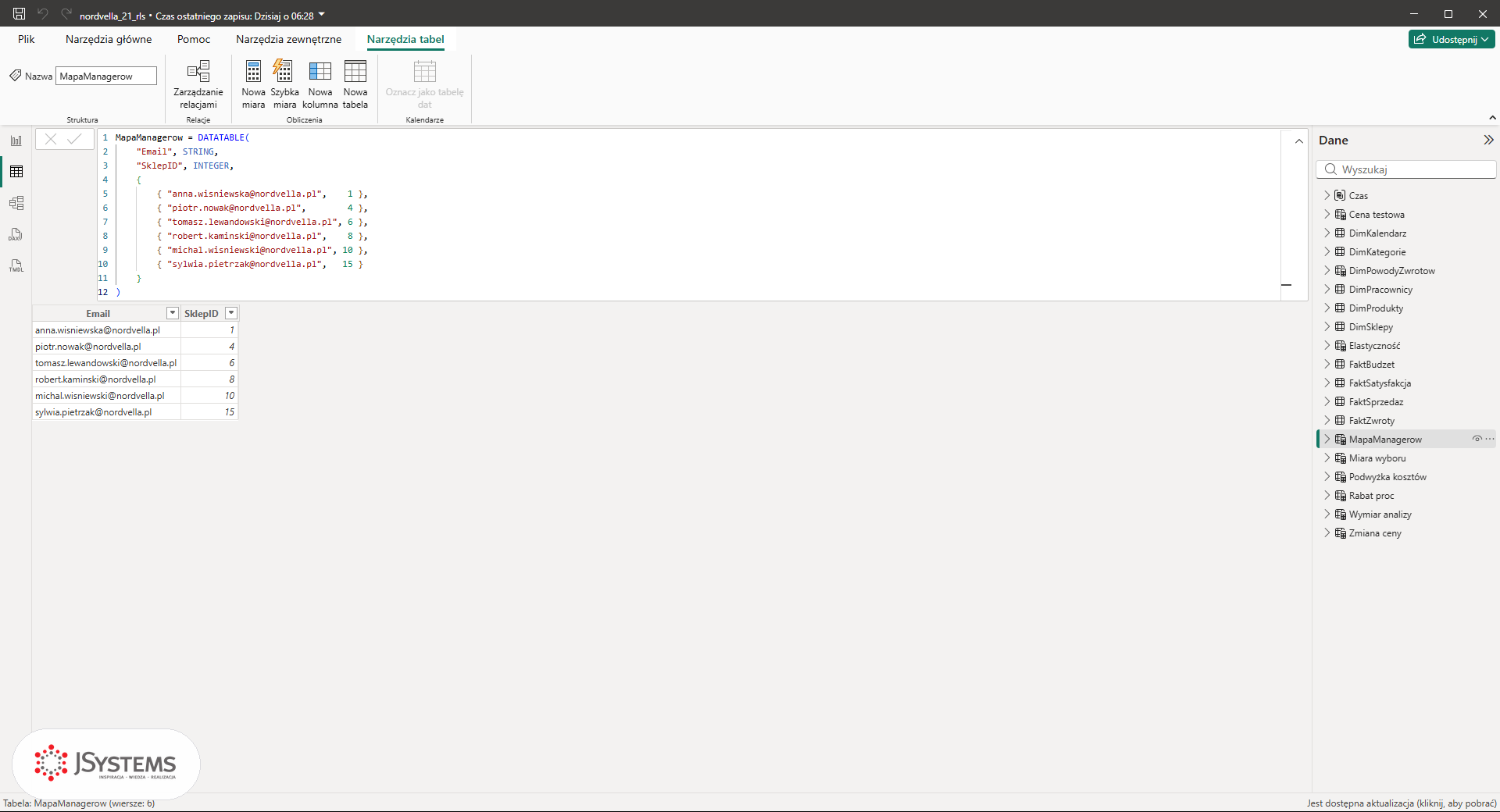Open the file title dropdown arrow
This screenshot has width=1500, height=812.
point(321,15)
